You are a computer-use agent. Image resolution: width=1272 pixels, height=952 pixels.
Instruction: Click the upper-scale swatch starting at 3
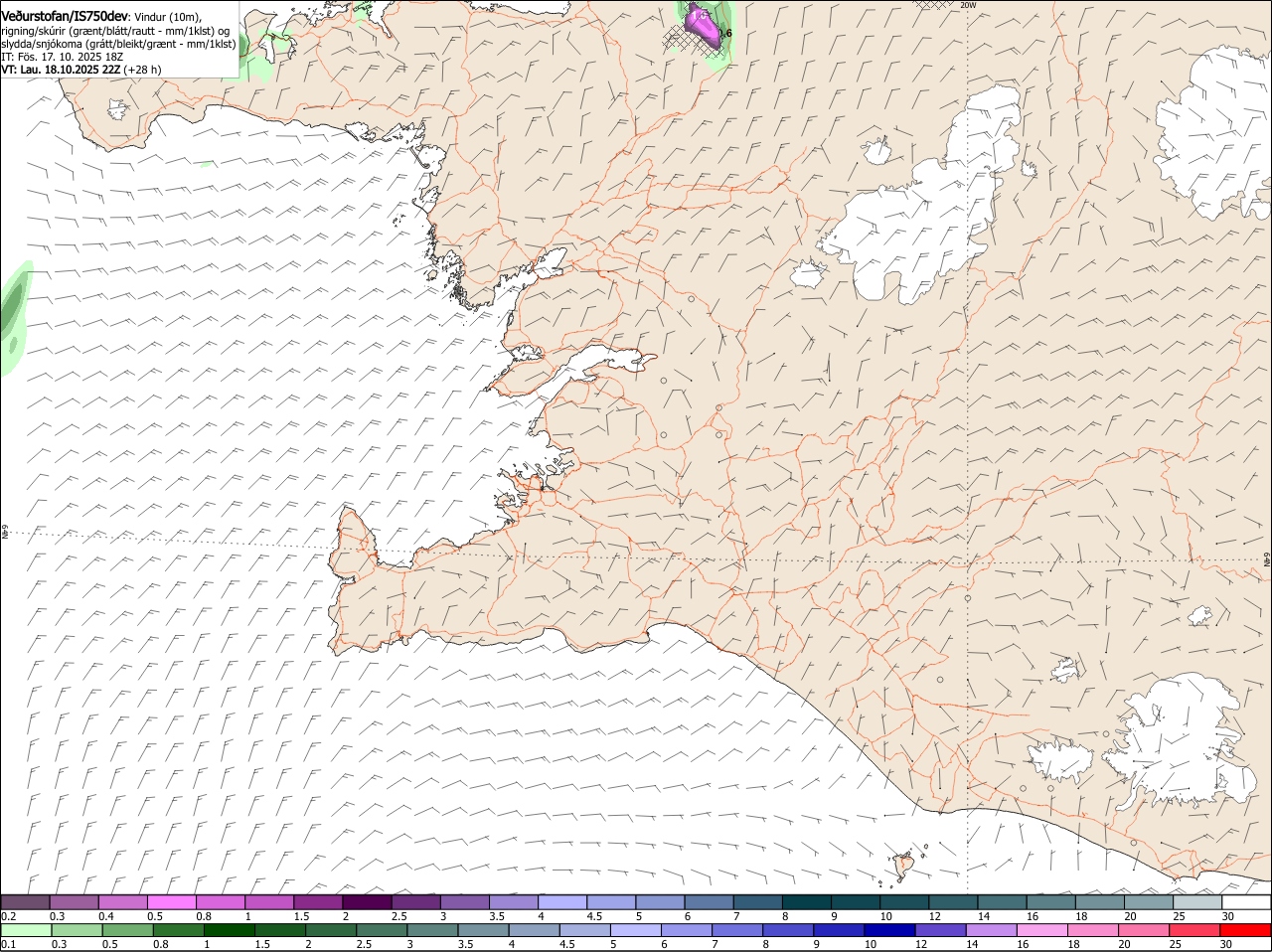pyautogui.click(x=465, y=902)
